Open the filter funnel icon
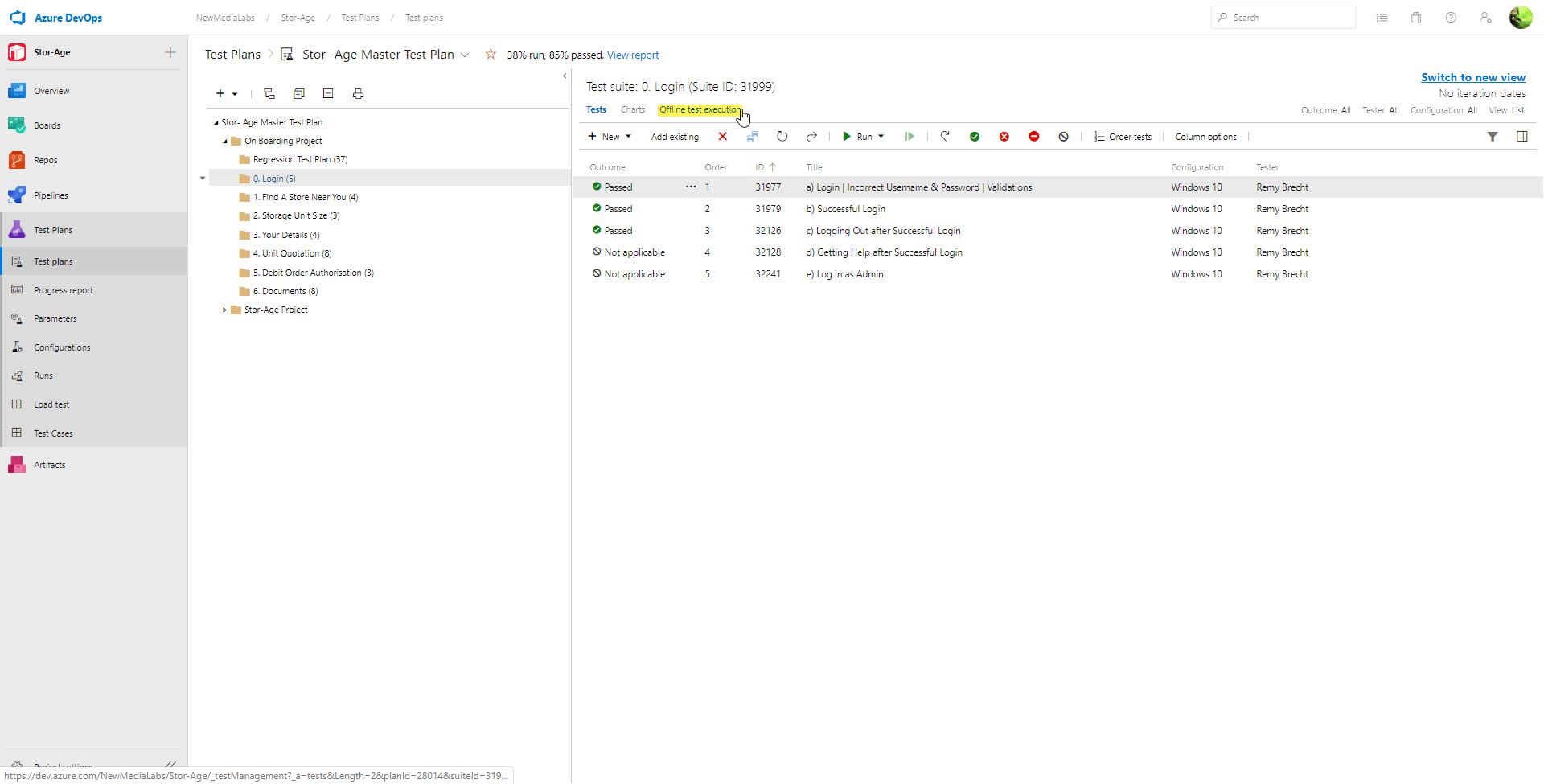Viewport: 1544px width, 784px height. tap(1493, 137)
